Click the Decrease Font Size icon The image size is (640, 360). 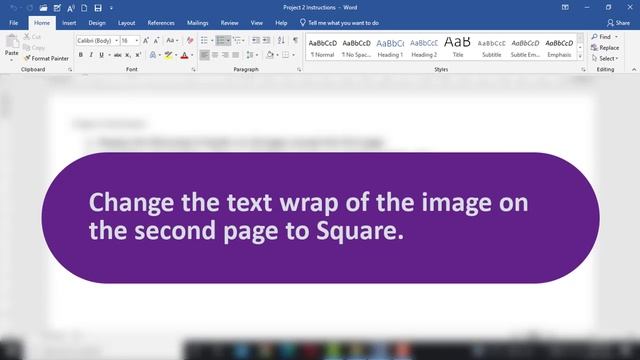point(156,40)
